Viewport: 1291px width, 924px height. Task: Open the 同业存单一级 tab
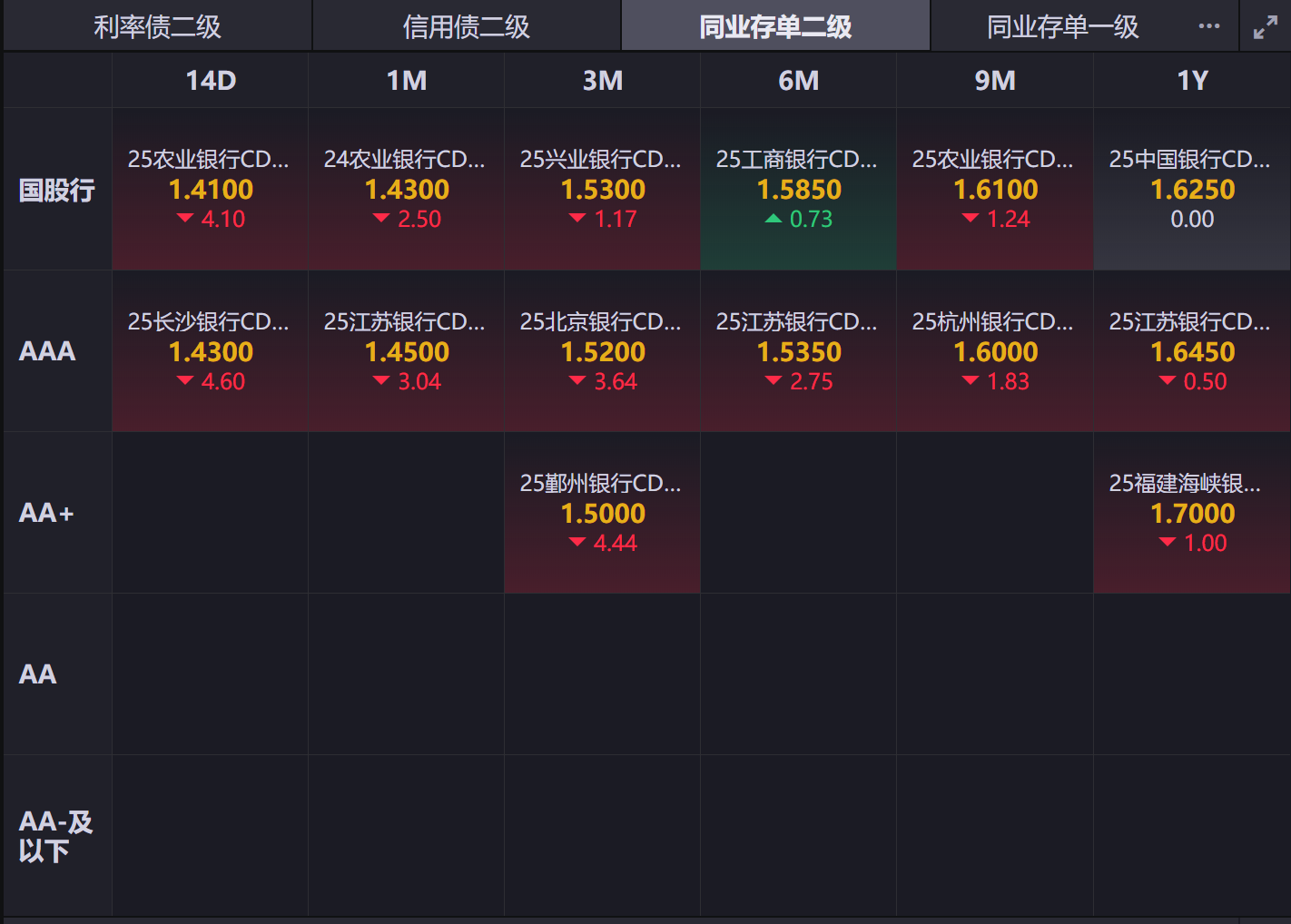[1063, 26]
